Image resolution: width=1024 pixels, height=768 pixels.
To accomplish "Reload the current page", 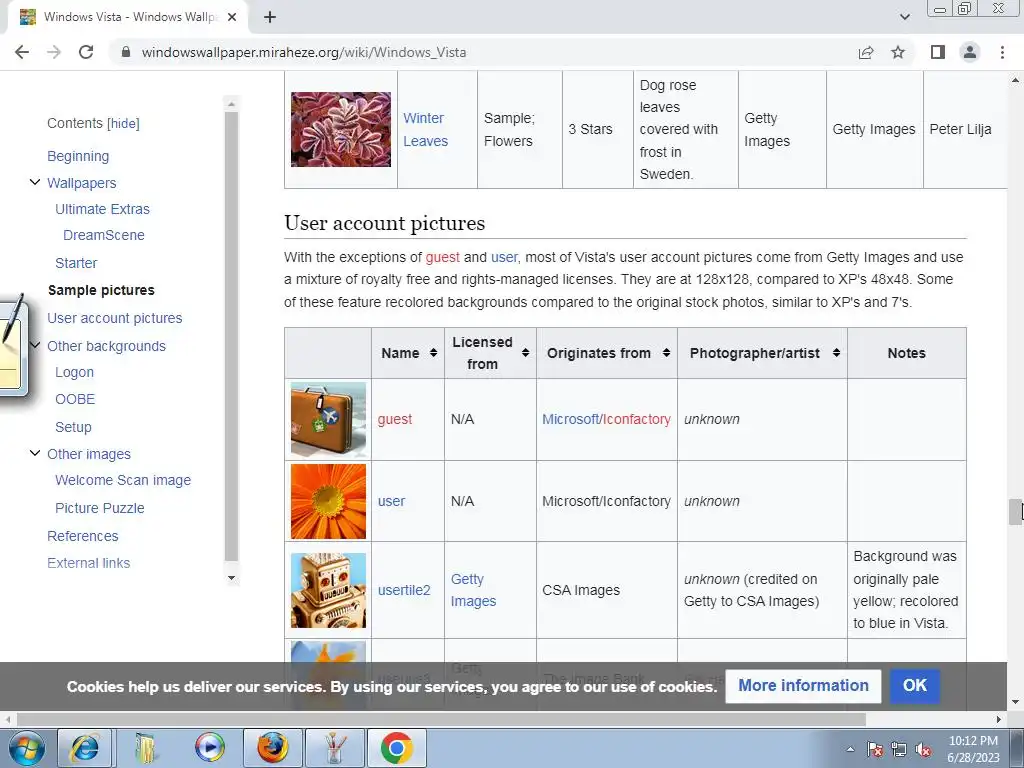I will pyautogui.click(x=86, y=52).
